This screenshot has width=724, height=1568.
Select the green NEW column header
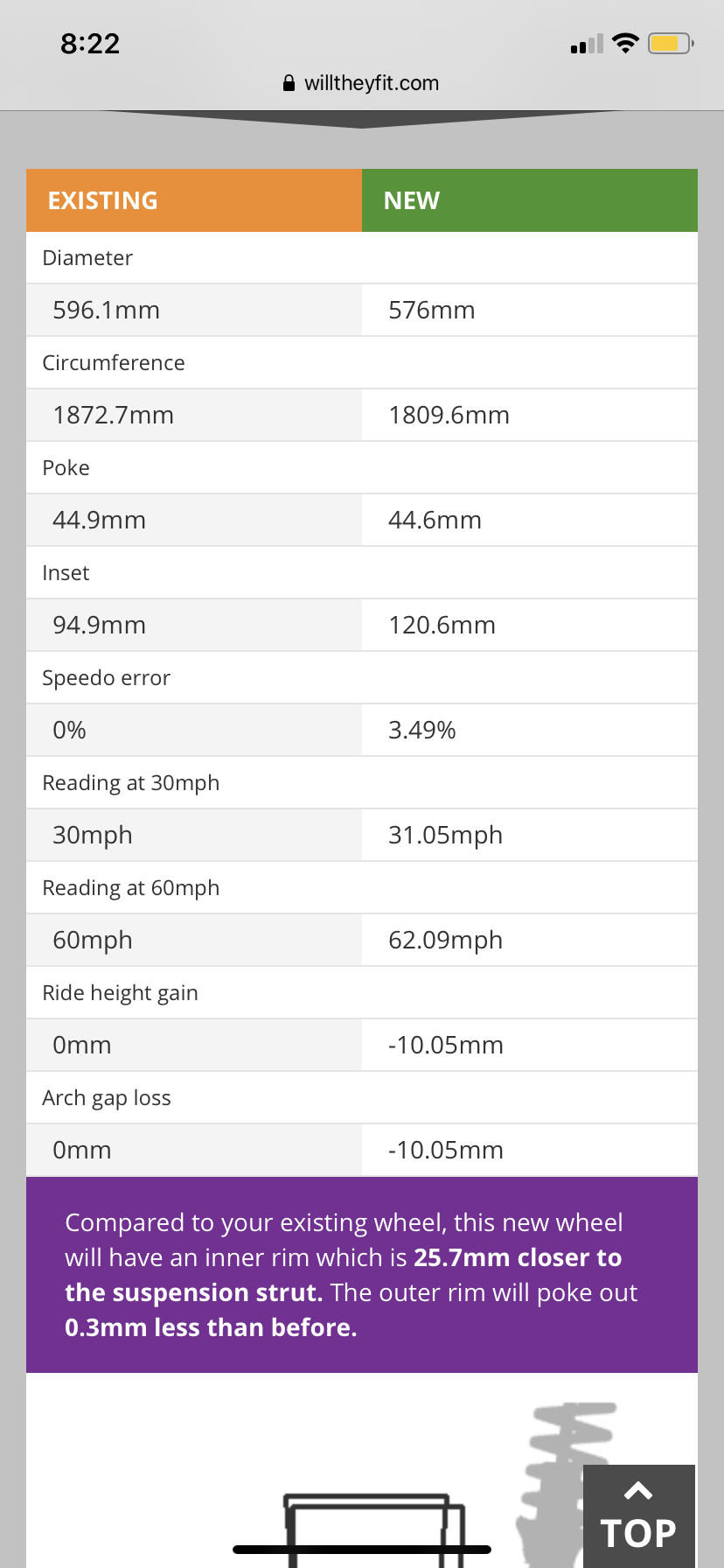click(530, 200)
